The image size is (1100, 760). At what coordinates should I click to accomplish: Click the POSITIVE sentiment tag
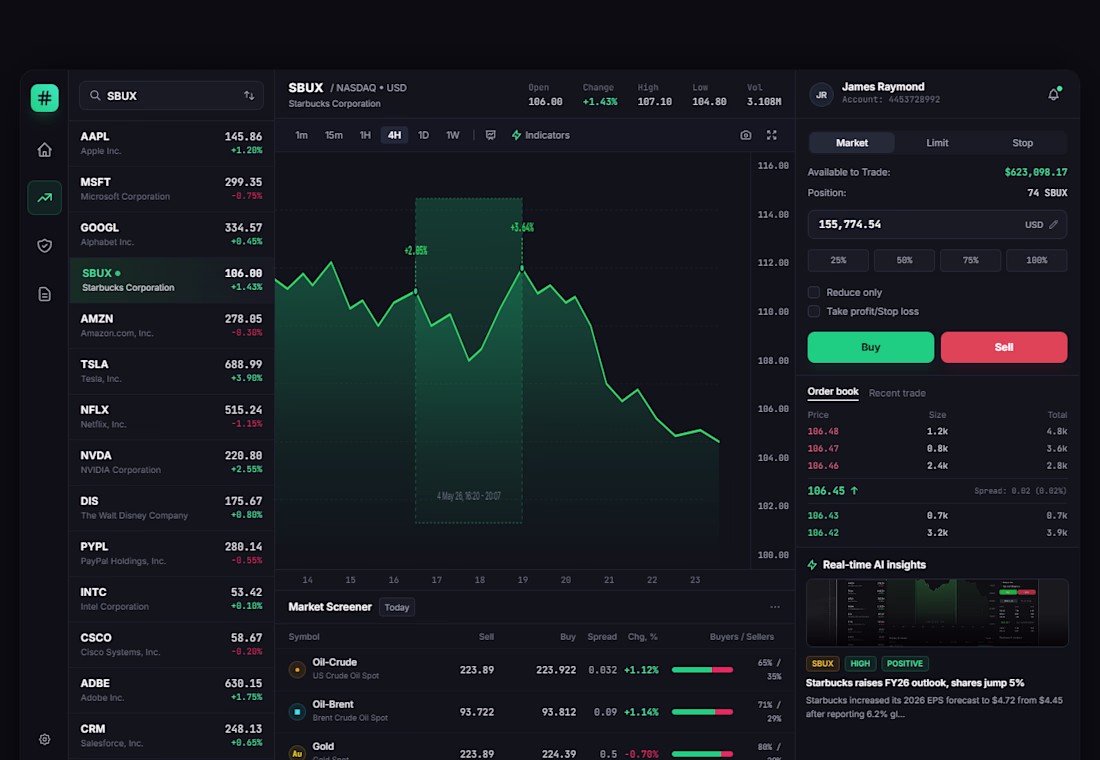(x=904, y=663)
